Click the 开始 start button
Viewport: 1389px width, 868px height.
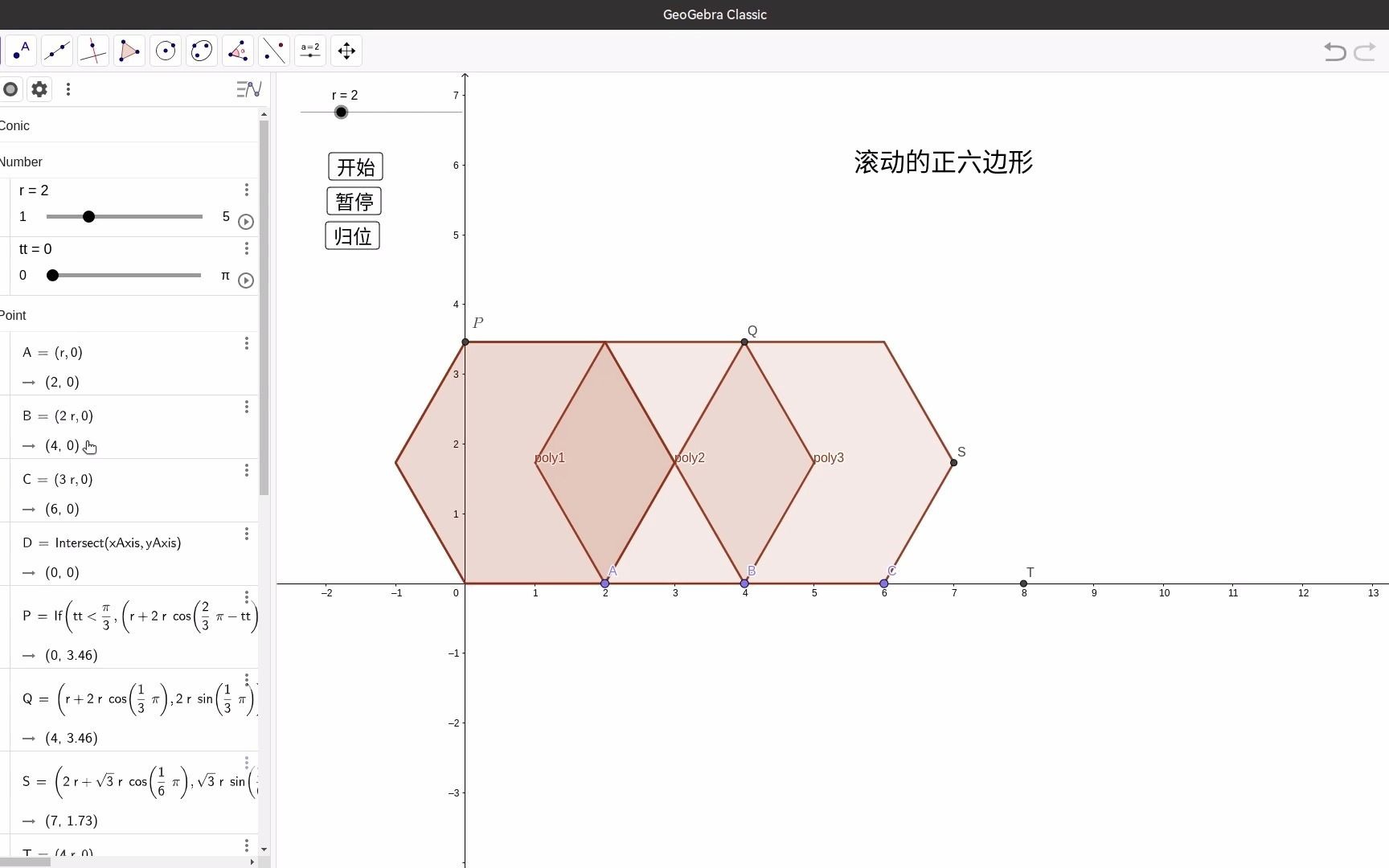[355, 167]
